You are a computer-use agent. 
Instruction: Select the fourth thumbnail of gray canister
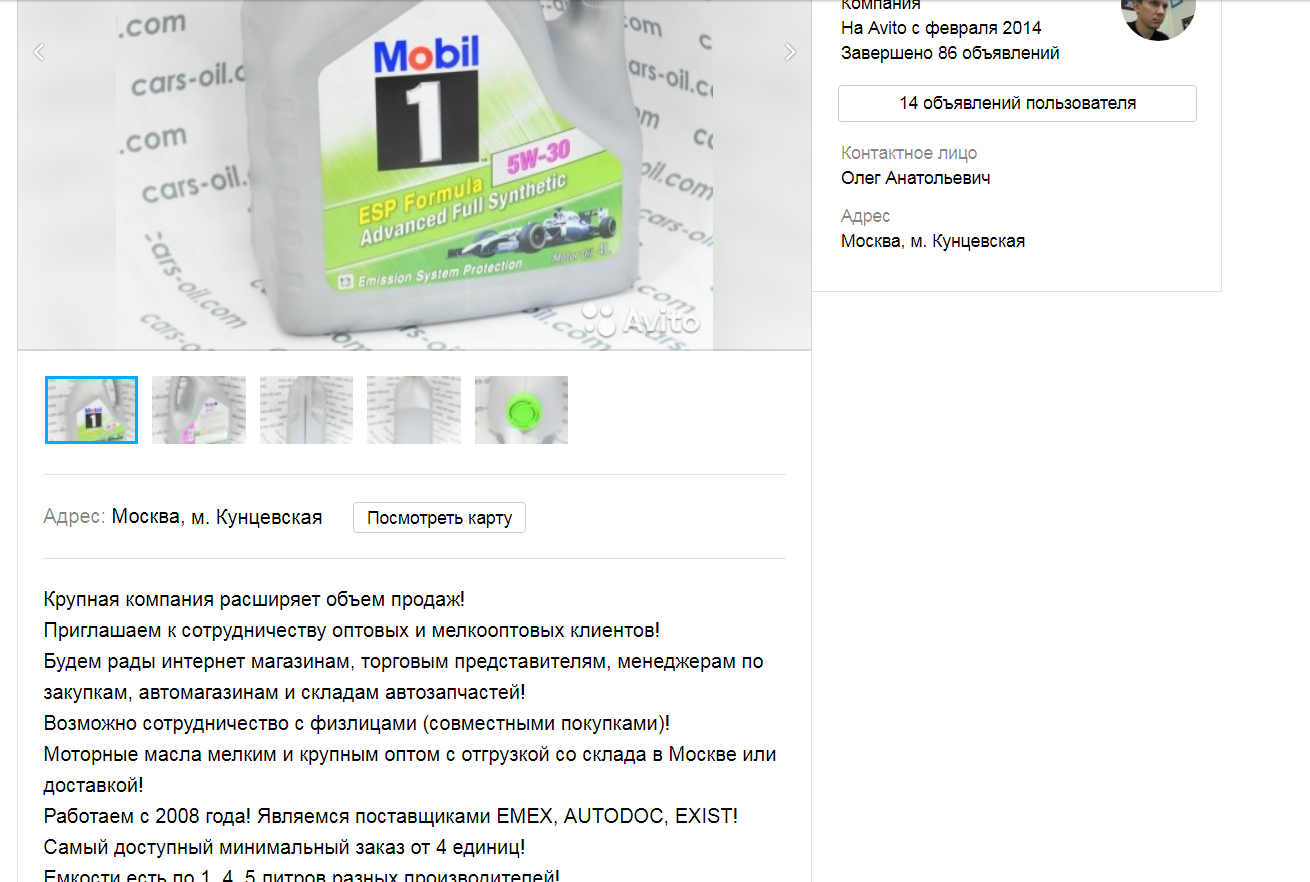414,410
